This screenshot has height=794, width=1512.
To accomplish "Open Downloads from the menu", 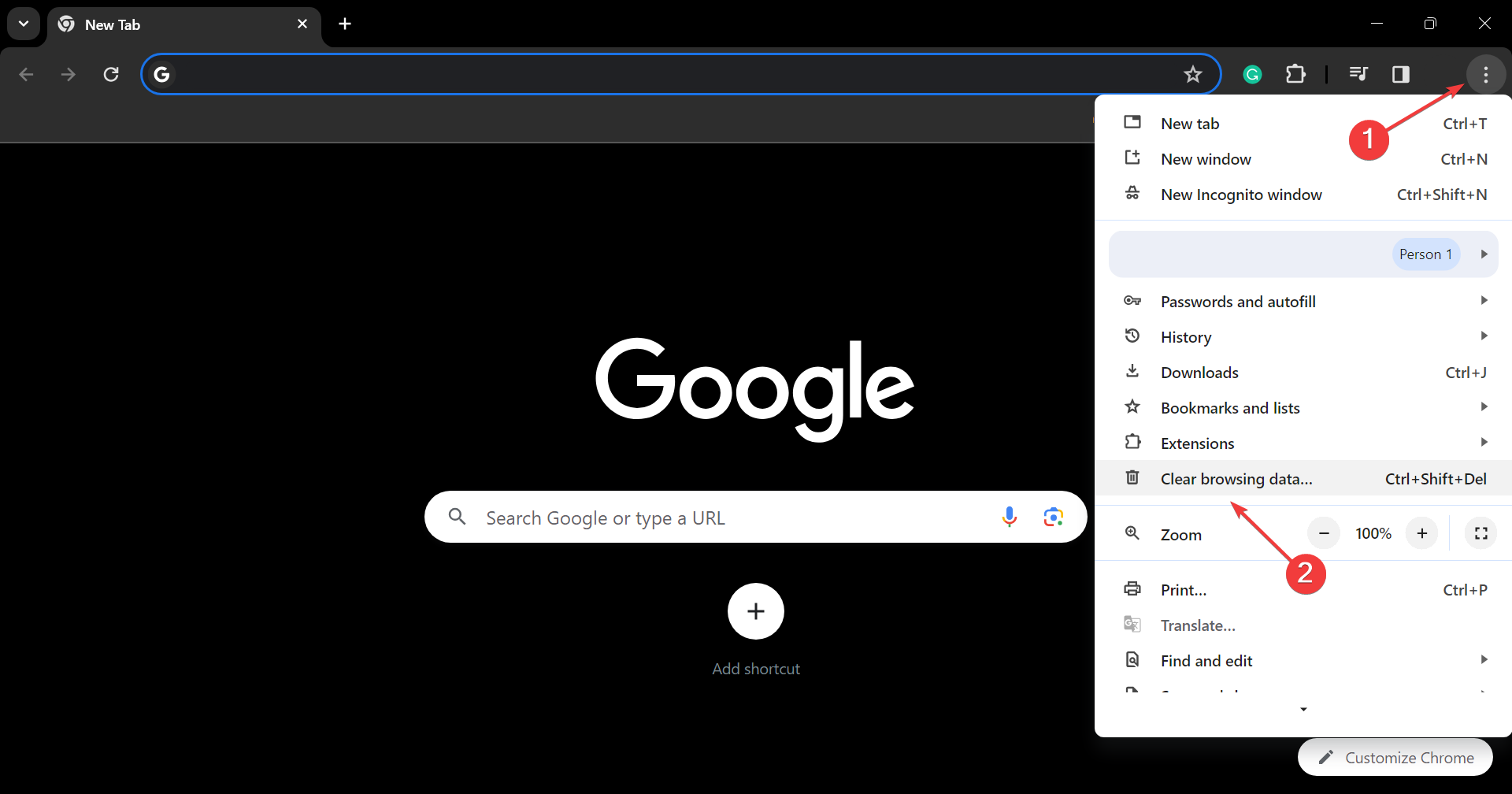I will pyautogui.click(x=1303, y=373).
